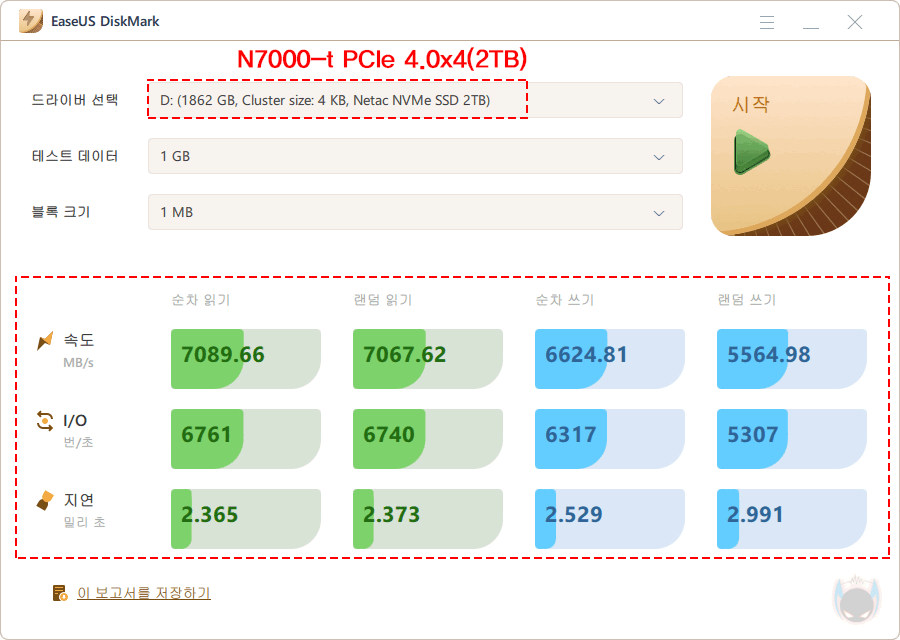Click sequential read latency value 2.365
The height and width of the screenshot is (640, 900).
pos(210,515)
